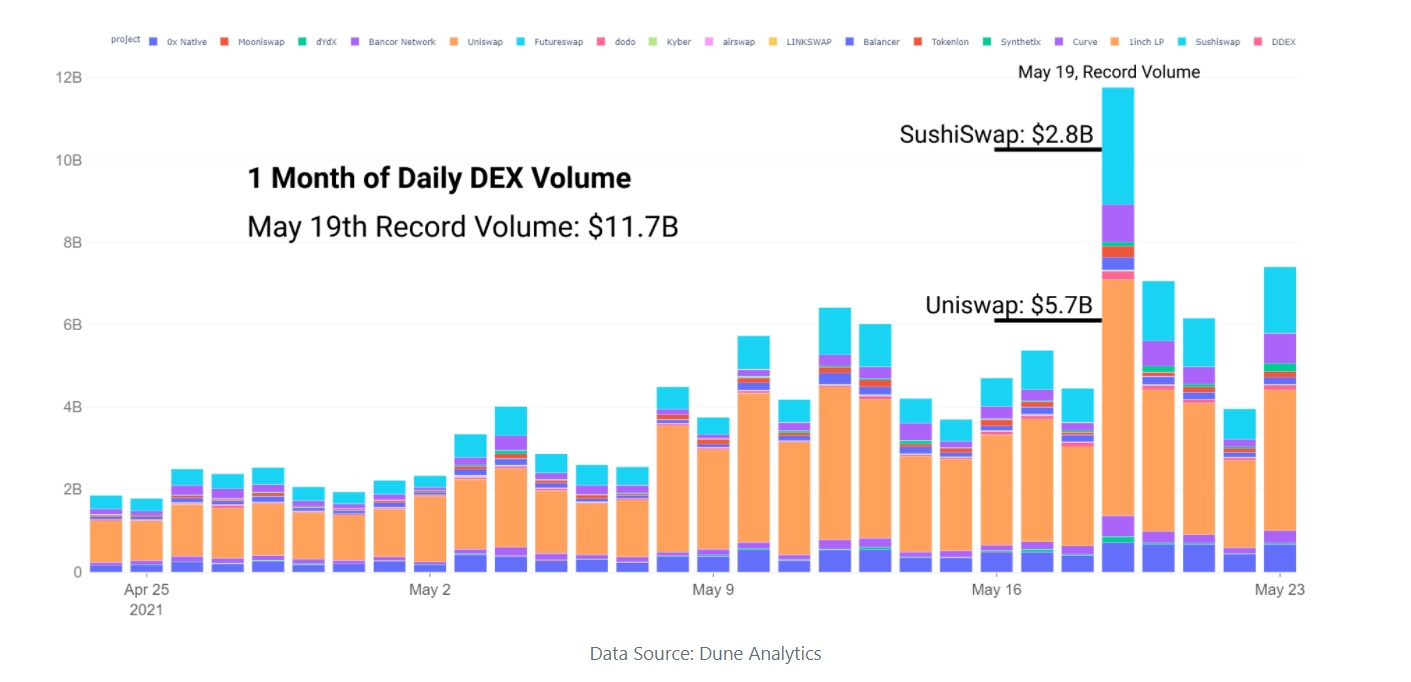Toggle the Sushiswap legend series

[x=1217, y=42]
